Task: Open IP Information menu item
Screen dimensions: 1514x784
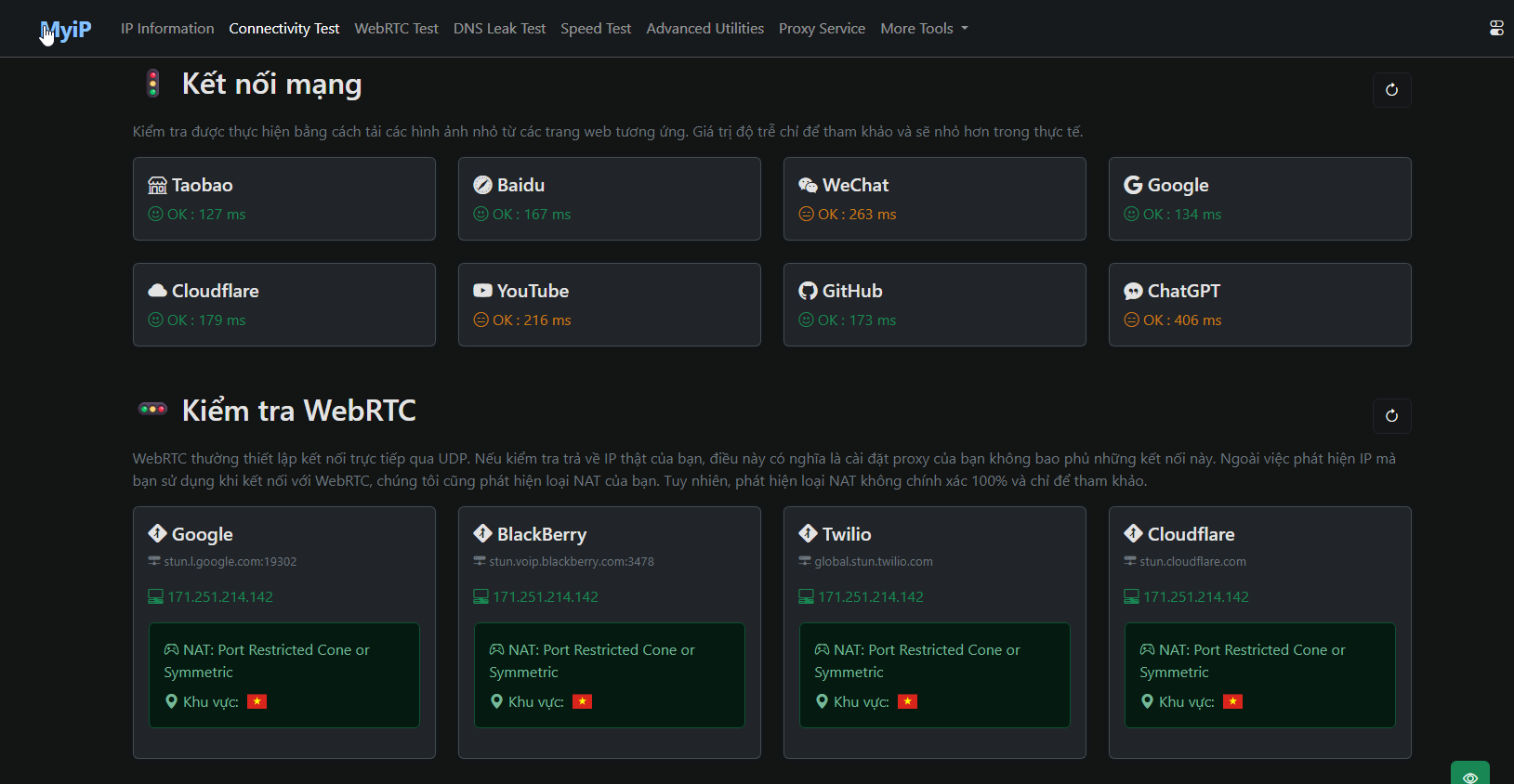Action: [167, 29]
